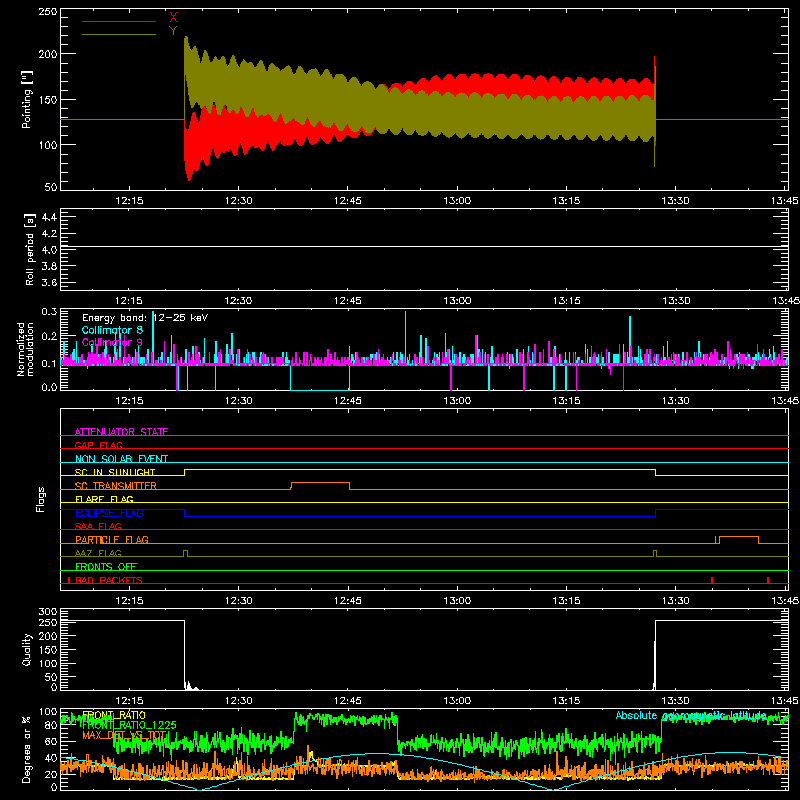Click the magenta Collimator 9 legend entry
Screen dimensions: 800x800
pos(112,342)
